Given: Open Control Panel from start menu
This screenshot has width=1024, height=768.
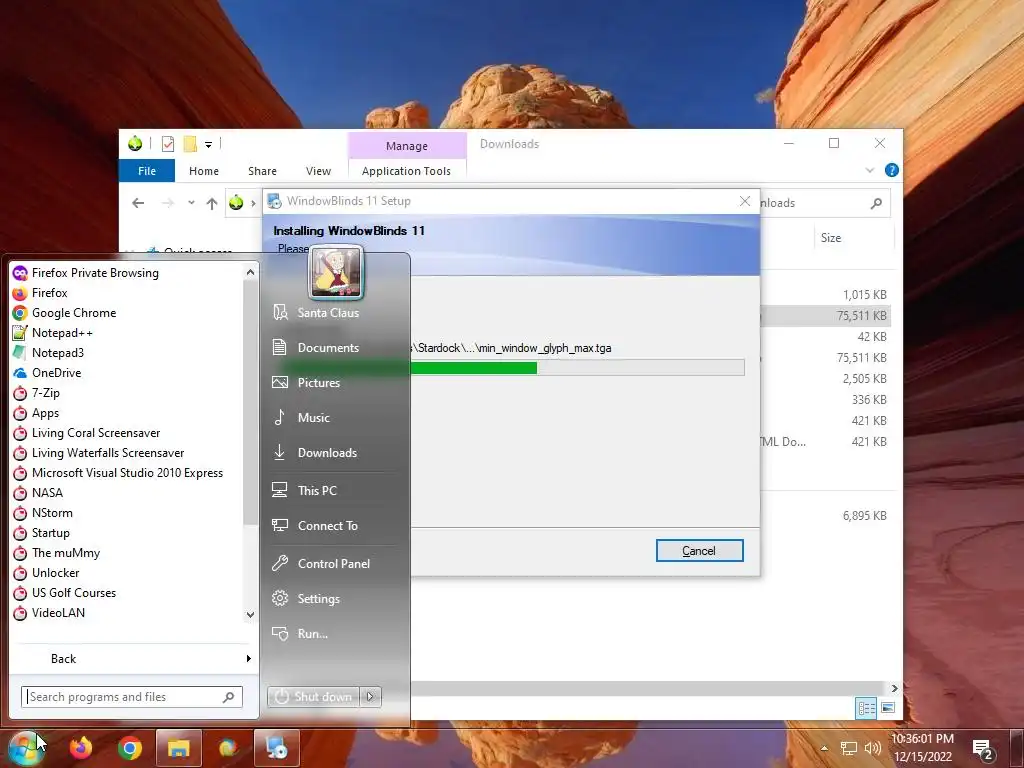Looking at the screenshot, I should tap(334, 564).
